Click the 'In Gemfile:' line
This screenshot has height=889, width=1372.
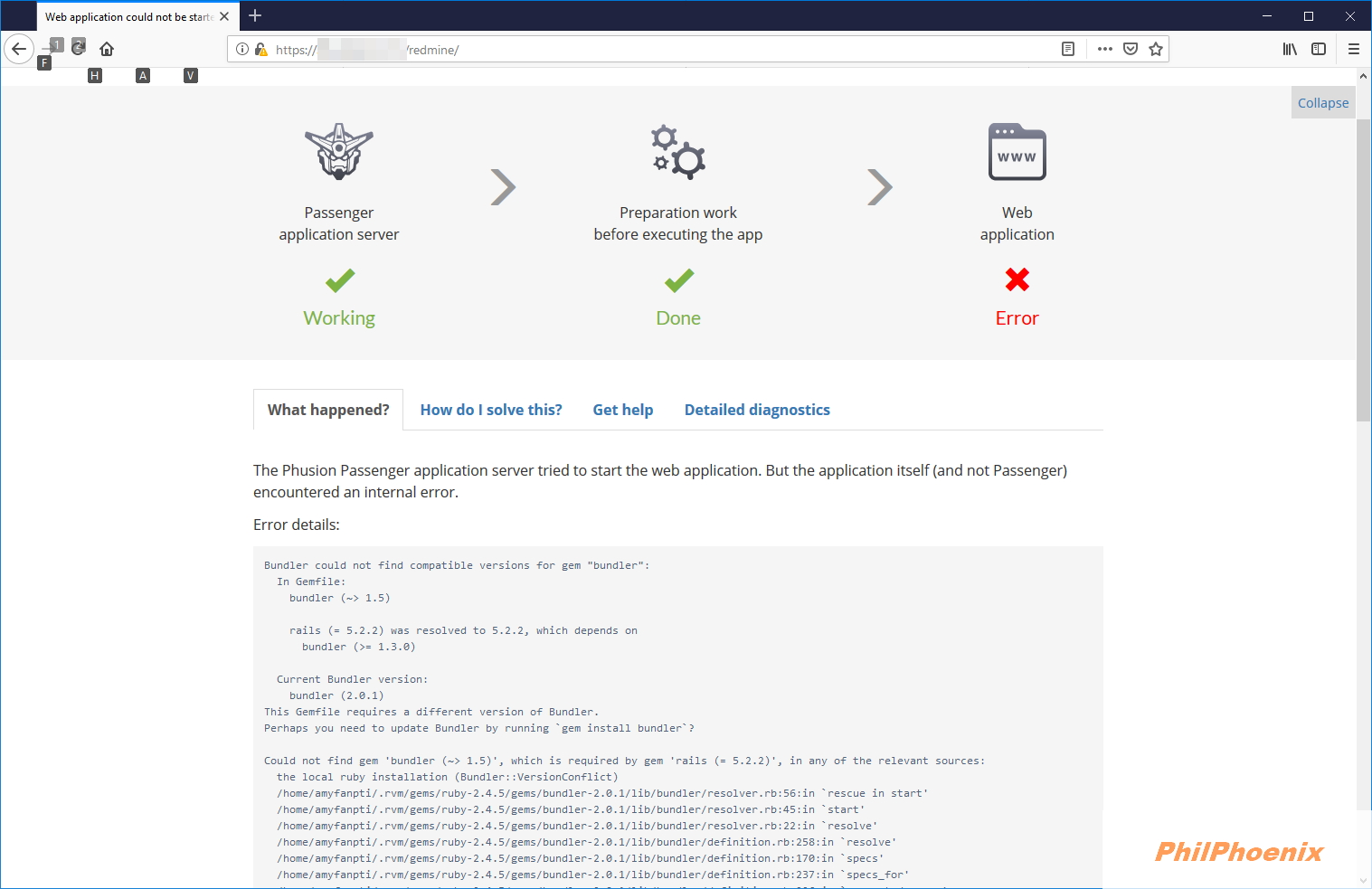(x=311, y=582)
